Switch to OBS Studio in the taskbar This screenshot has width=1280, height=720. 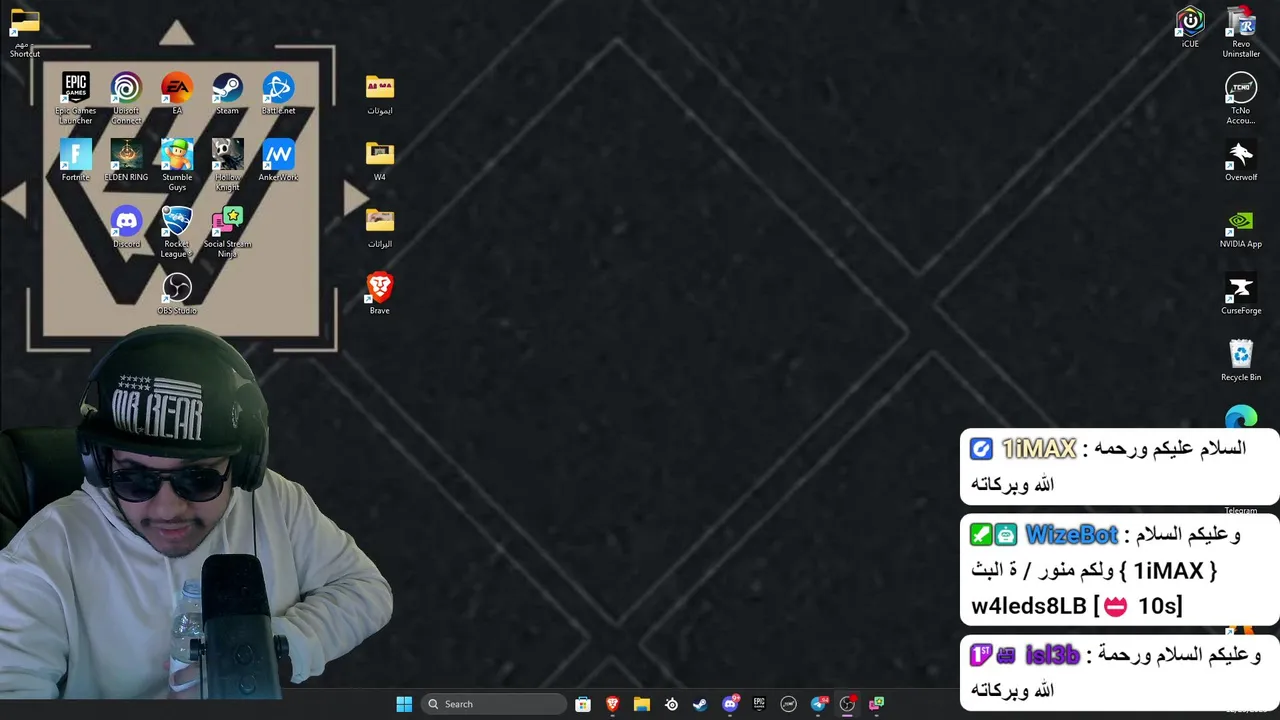(847, 704)
